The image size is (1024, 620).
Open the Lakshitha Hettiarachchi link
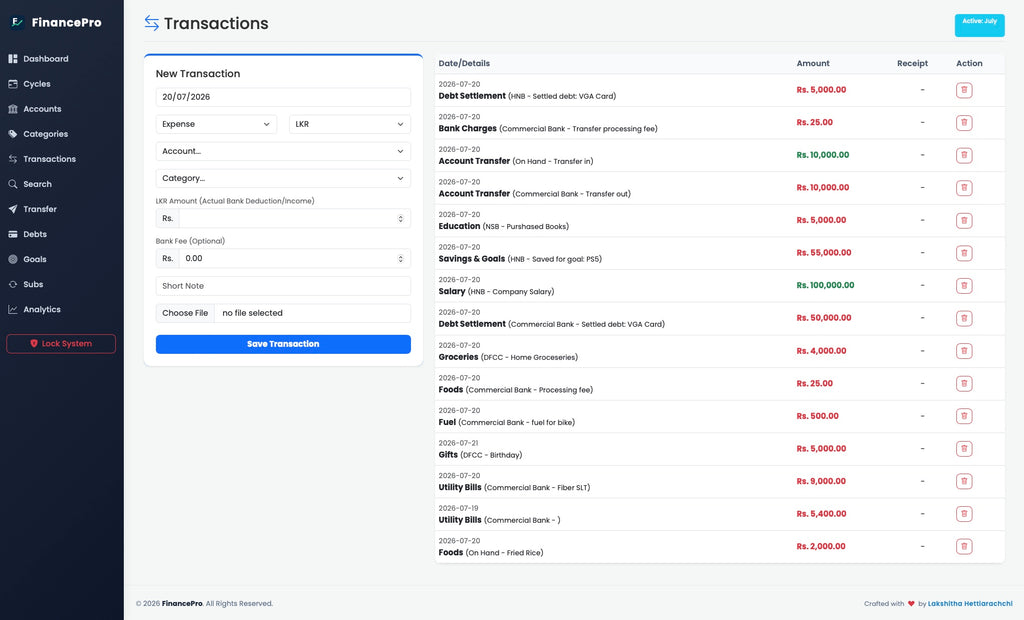(x=970, y=604)
